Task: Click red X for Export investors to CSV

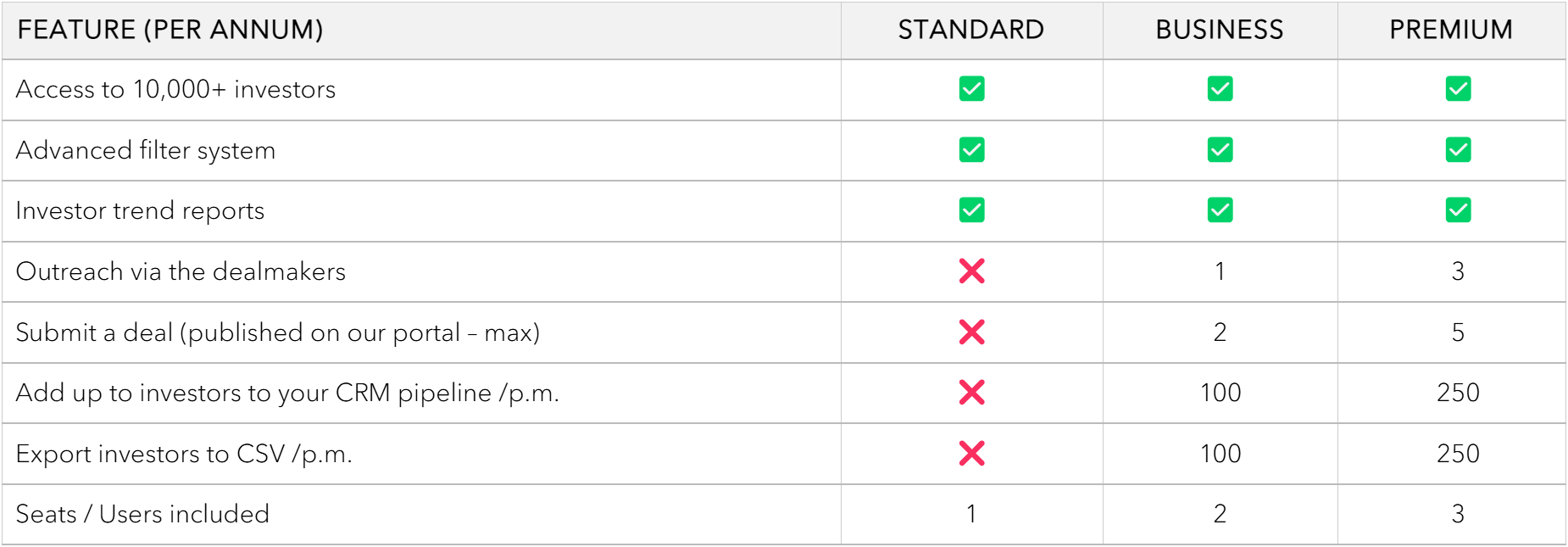Action: [x=971, y=454]
